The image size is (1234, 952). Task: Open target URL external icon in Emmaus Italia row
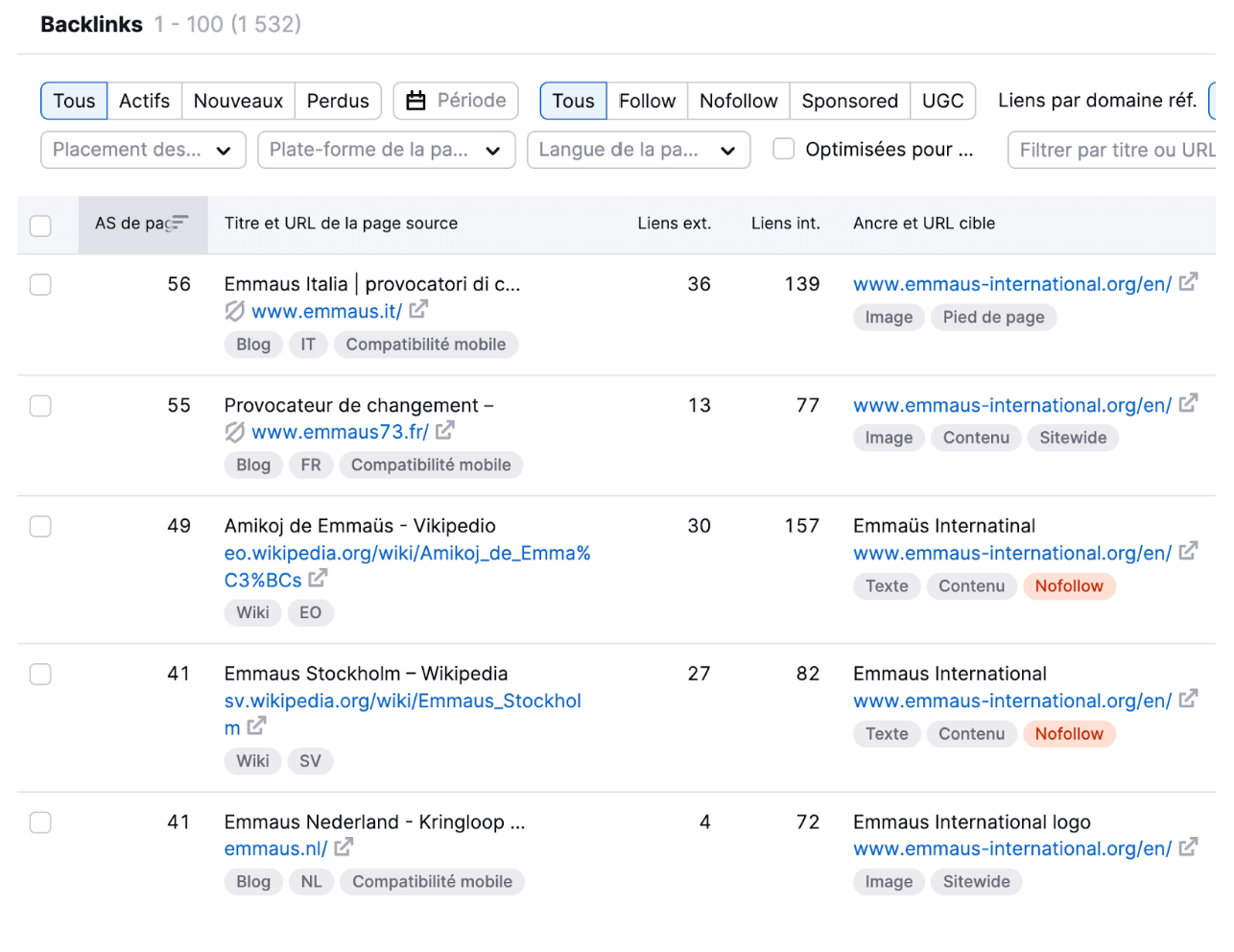click(x=1188, y=282)
